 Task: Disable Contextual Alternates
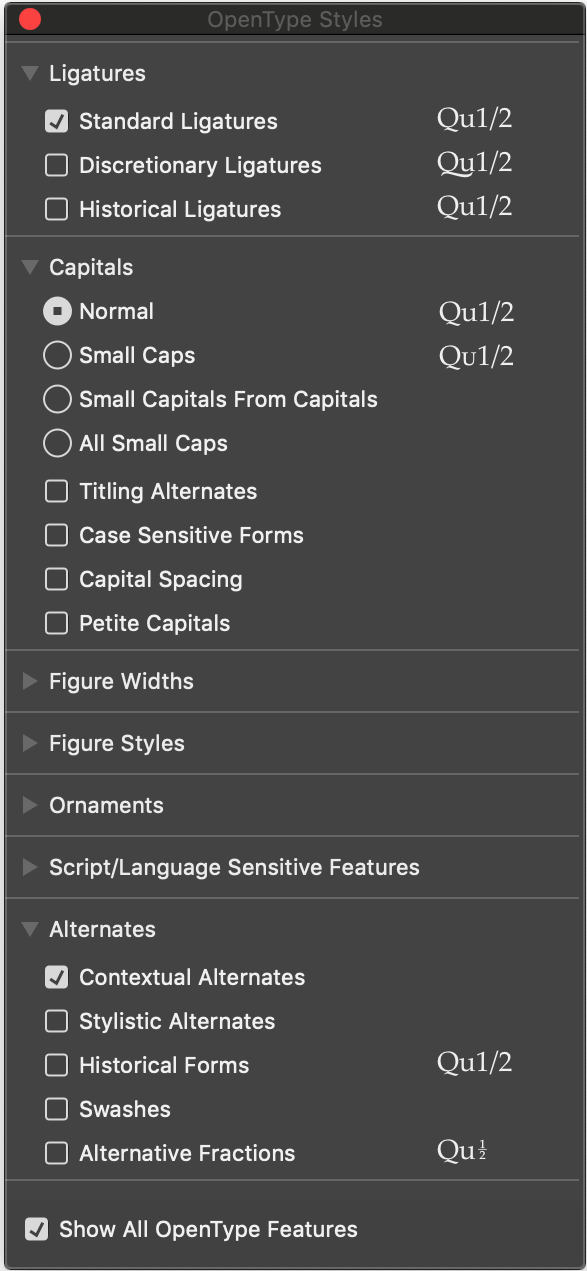(x=57, y=977)
